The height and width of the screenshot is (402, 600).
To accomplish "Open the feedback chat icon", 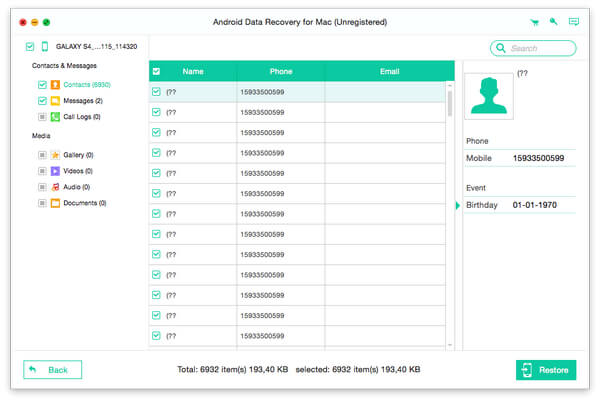I will point(574,21).
